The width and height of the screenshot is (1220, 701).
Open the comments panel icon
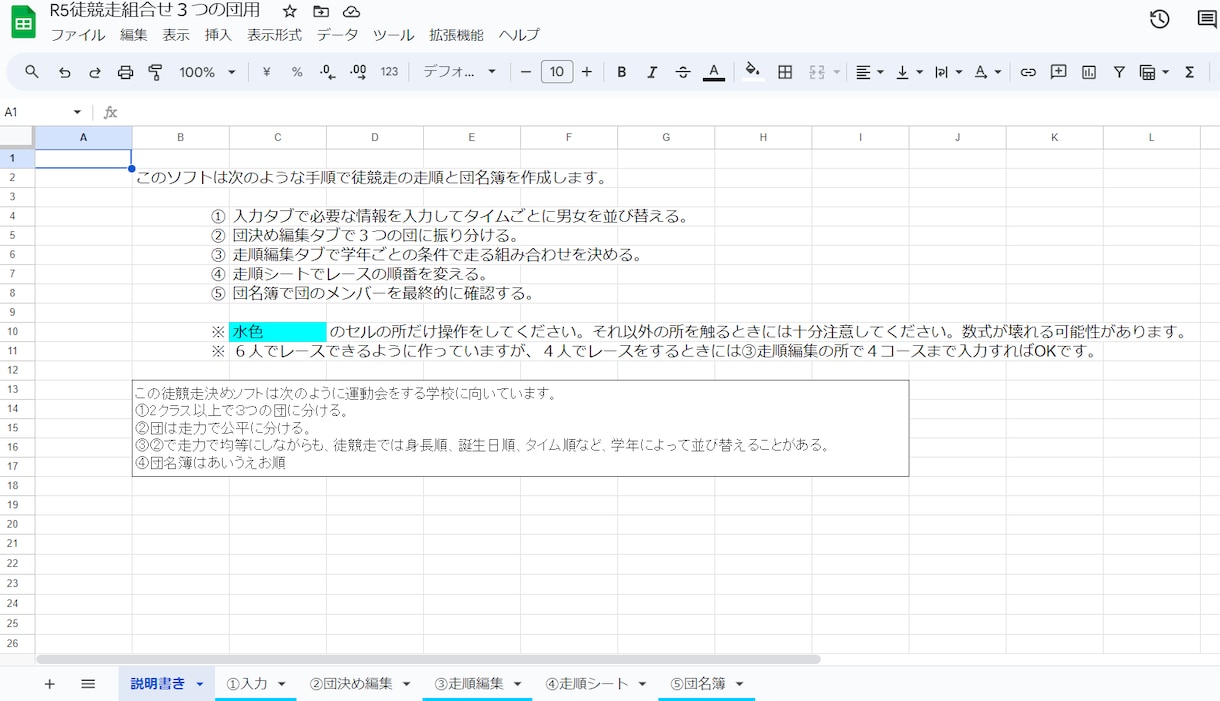[x=1206, y=19]
